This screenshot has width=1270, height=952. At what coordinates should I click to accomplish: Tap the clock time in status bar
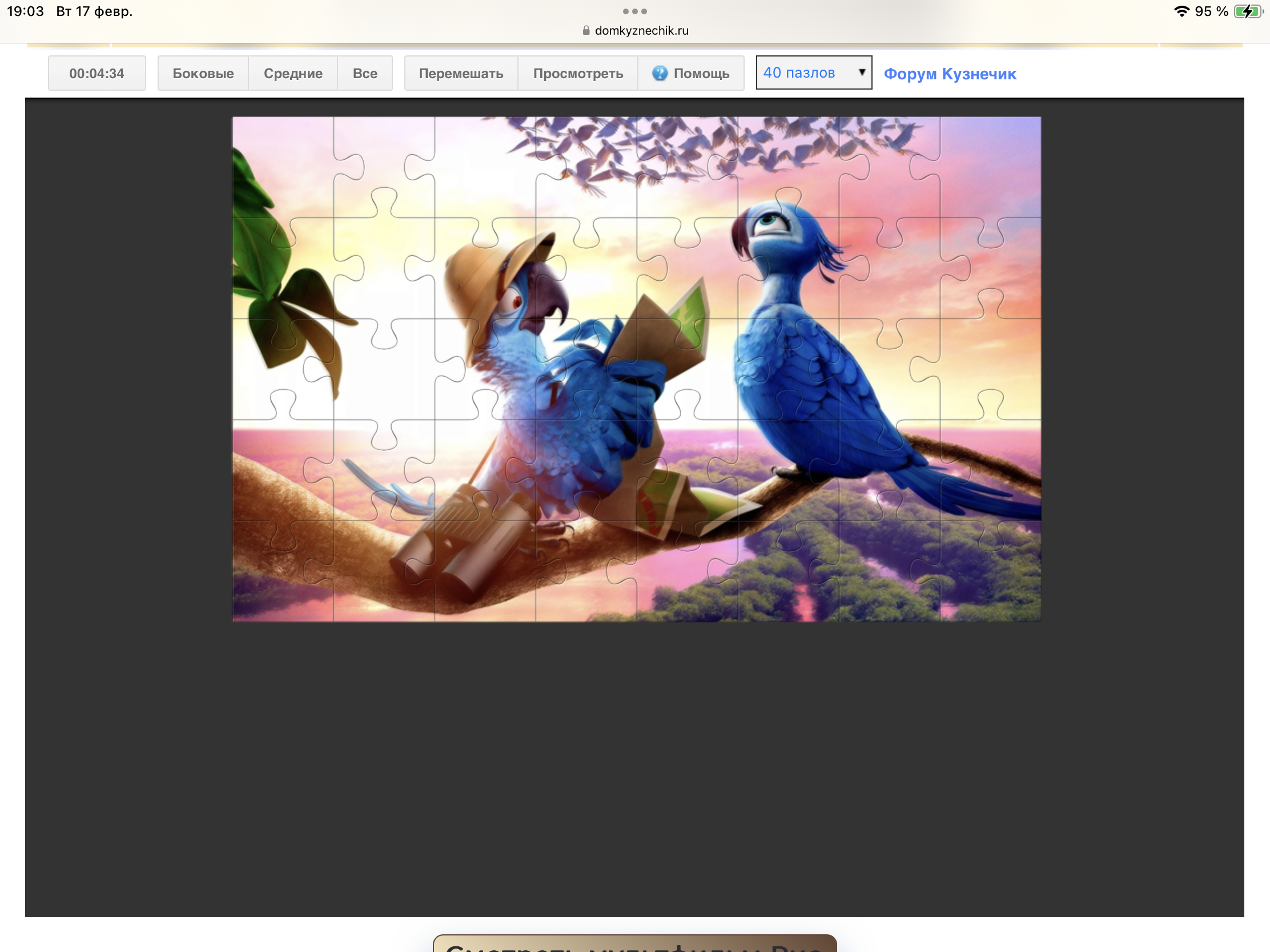[x=25, y=11]
